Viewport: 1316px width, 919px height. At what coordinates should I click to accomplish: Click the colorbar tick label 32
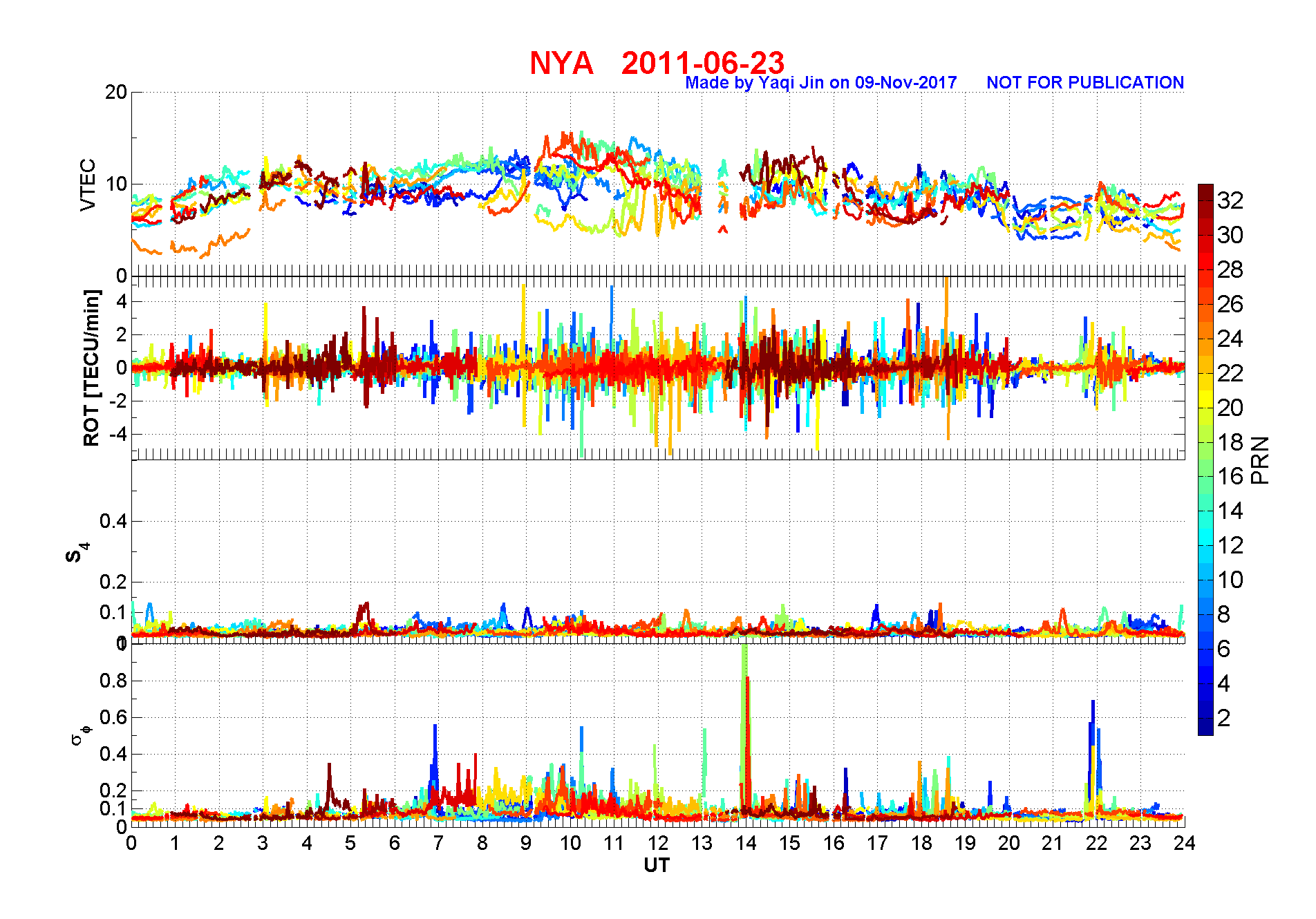(x=1230, y=200)
